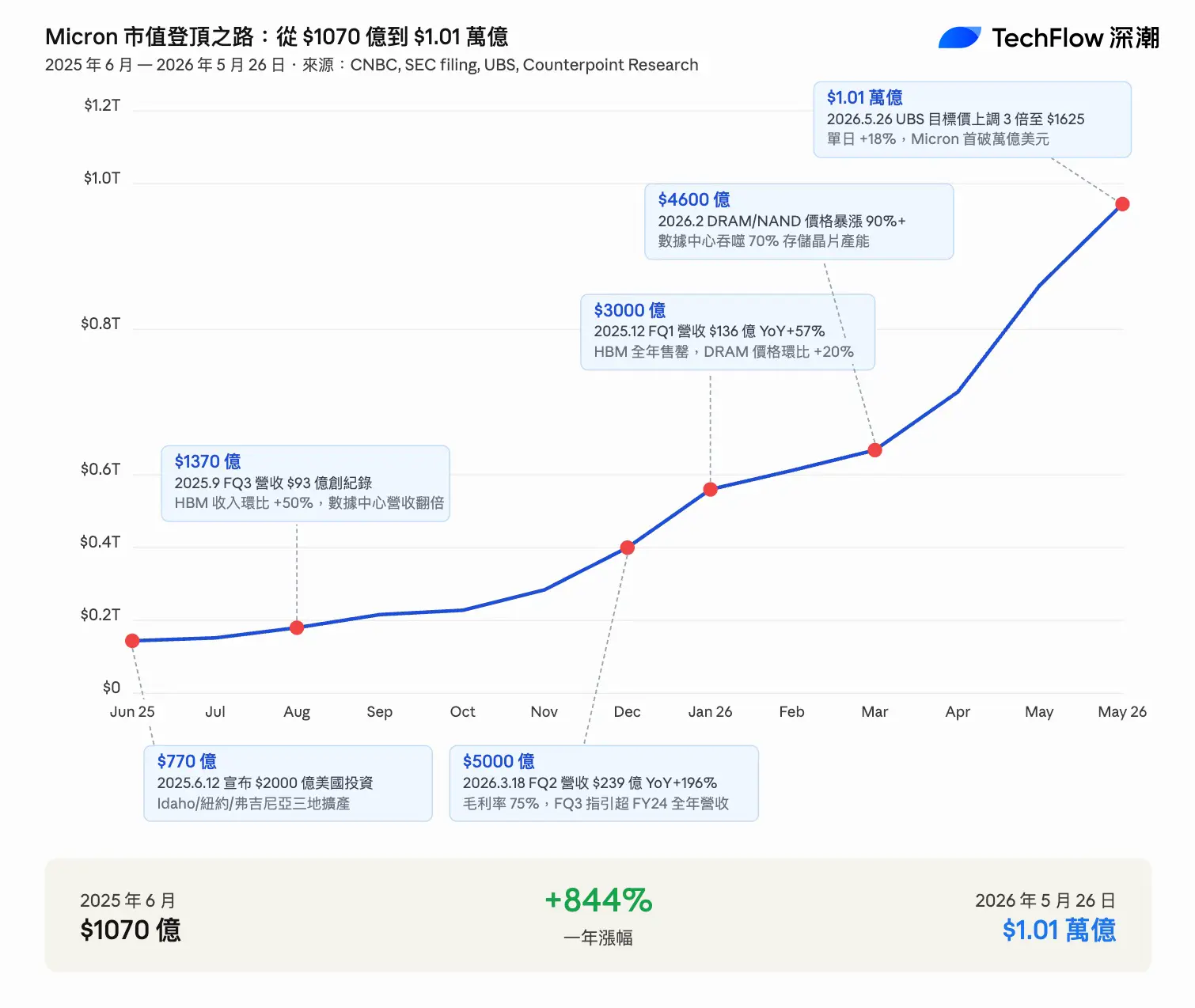Viewport: 1195px width, 1008px height.
Task: Click the 單日 +18% Micron 首破萬億美元 line
Action: 939,139
